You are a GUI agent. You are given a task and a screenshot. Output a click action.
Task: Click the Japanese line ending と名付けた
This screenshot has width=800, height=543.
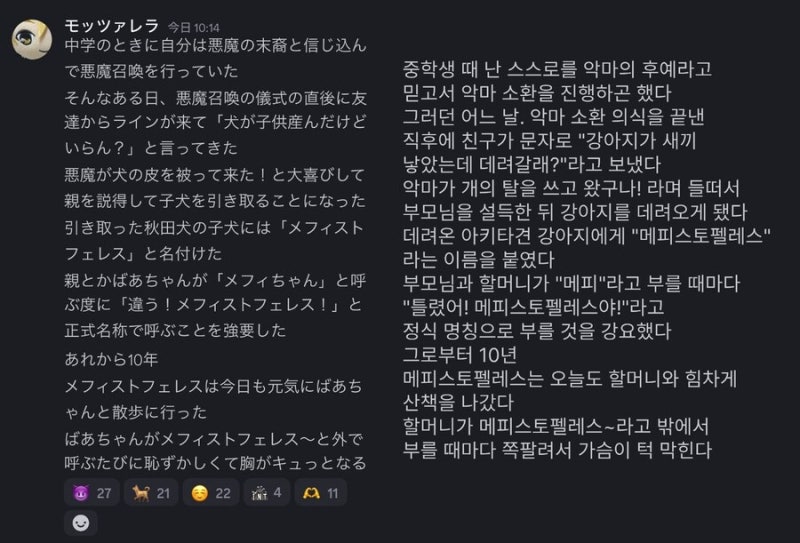143,253
